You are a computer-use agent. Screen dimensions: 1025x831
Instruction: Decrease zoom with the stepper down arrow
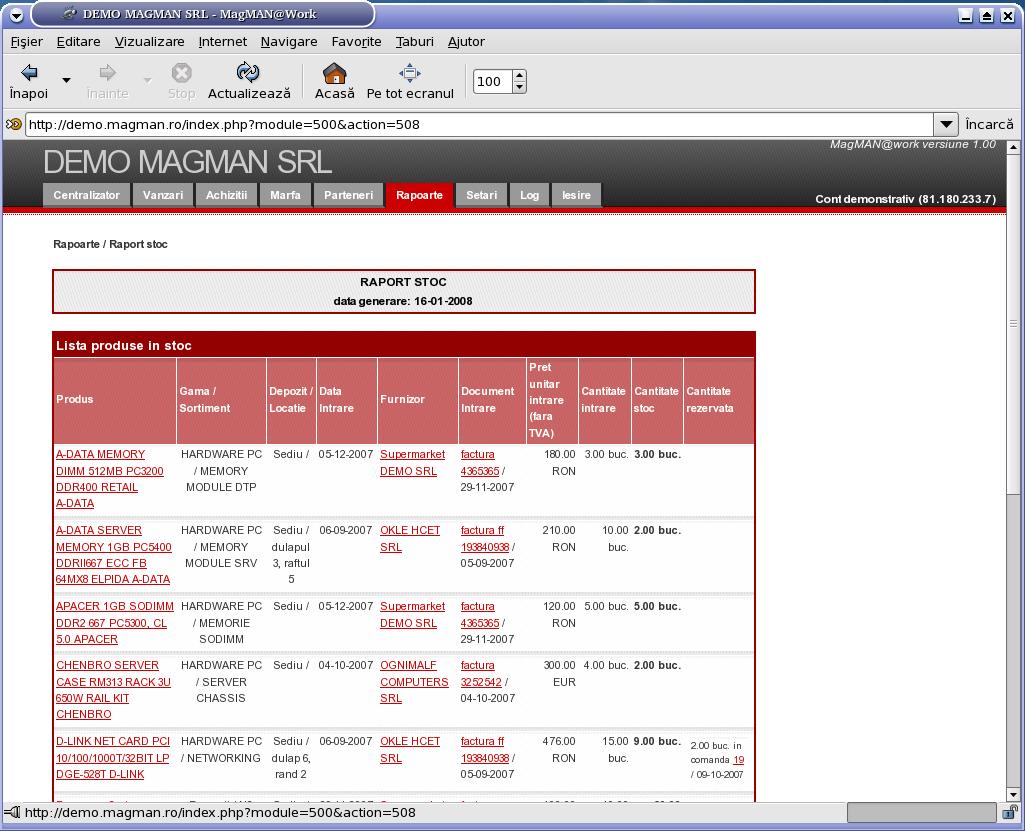click(520, 88)
